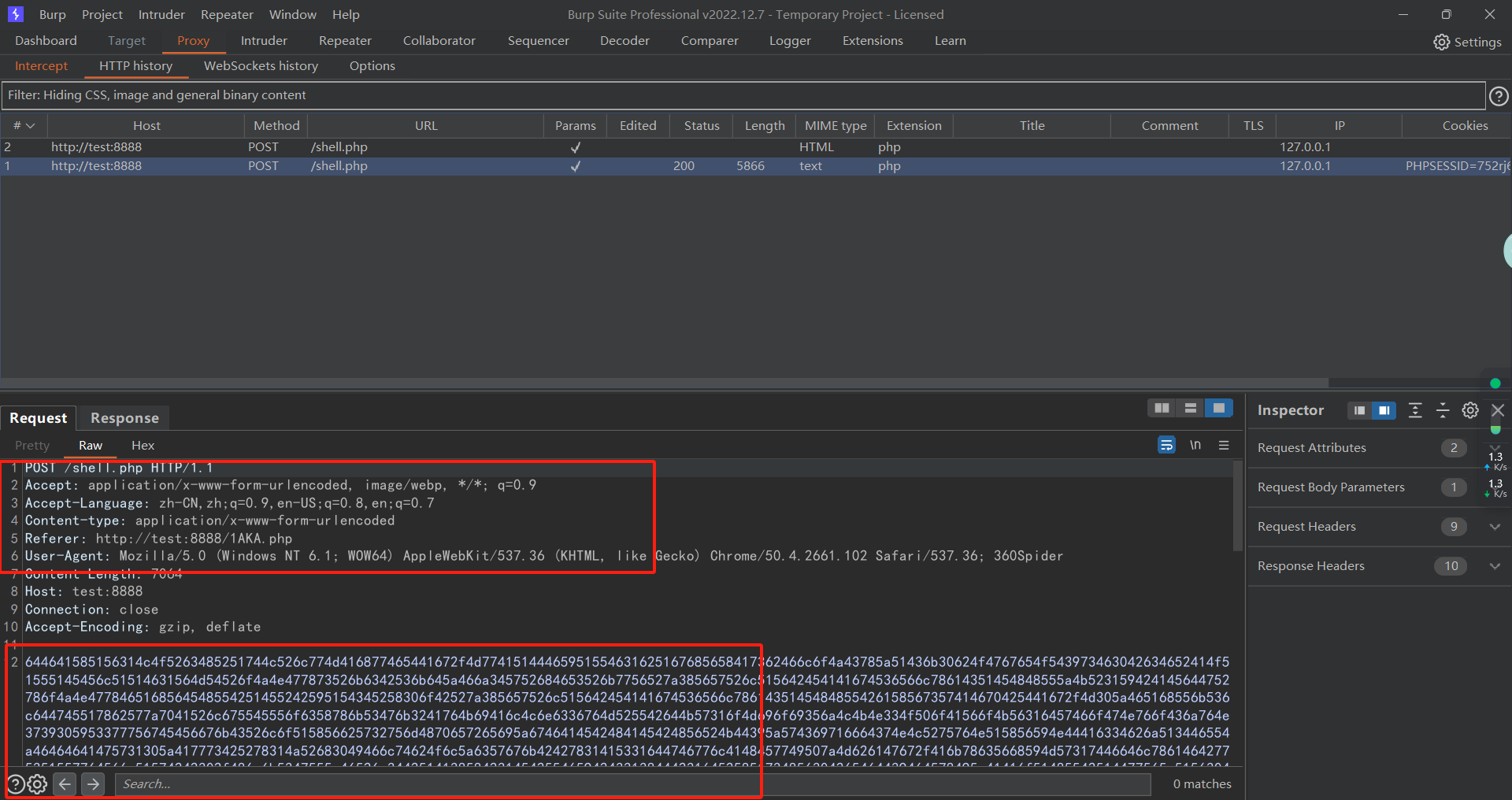Viewport: 1512px width, 800px height.
Task: Show the Response tab
Action: (x=124, y=418)
